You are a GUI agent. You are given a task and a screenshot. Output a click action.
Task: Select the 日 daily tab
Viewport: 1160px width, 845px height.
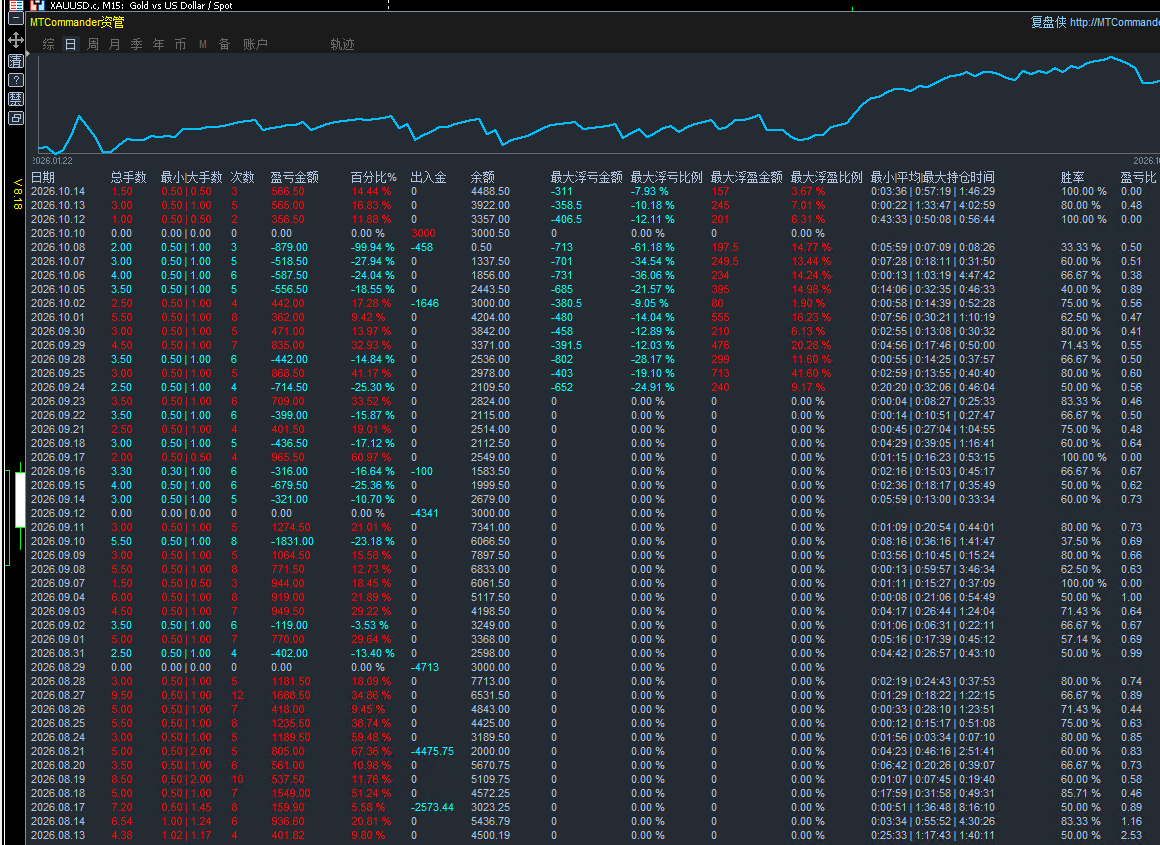pyautogui.click(x=70, y=44)
